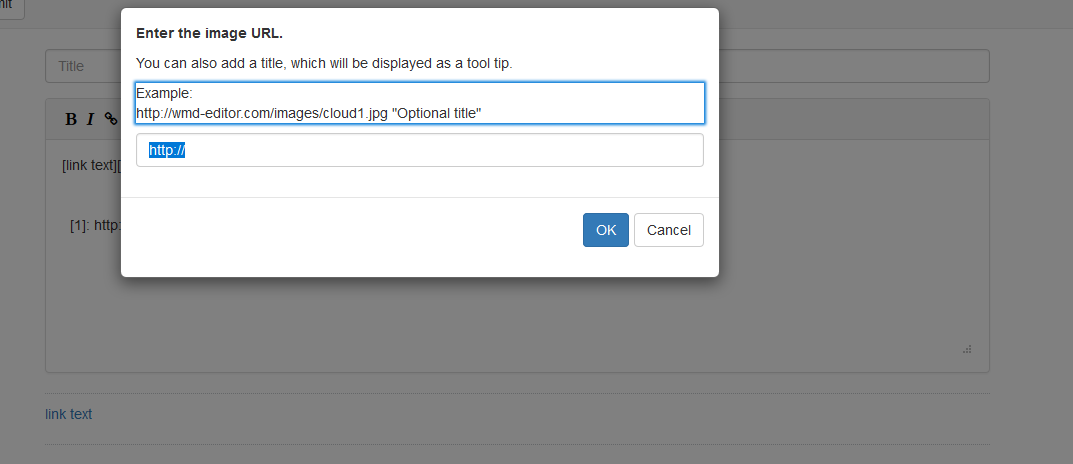
Task: Grab the editor resize handle
Action: click(967, 349)
